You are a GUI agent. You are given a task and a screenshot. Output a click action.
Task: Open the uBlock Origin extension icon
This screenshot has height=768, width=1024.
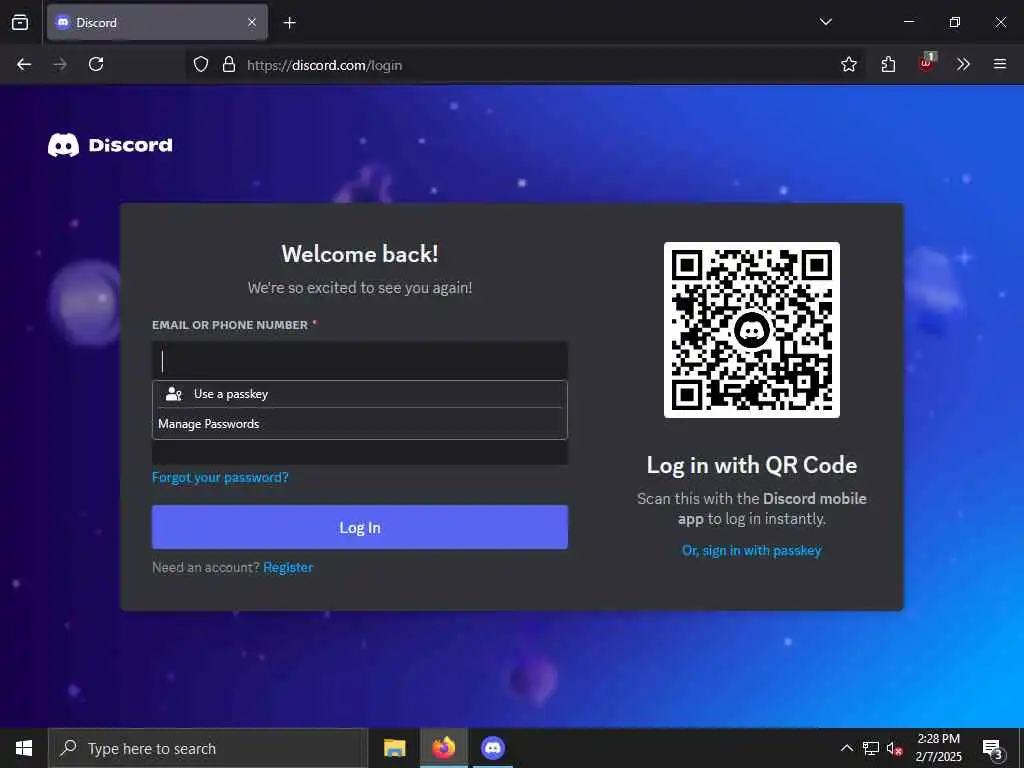click(927, 63)
